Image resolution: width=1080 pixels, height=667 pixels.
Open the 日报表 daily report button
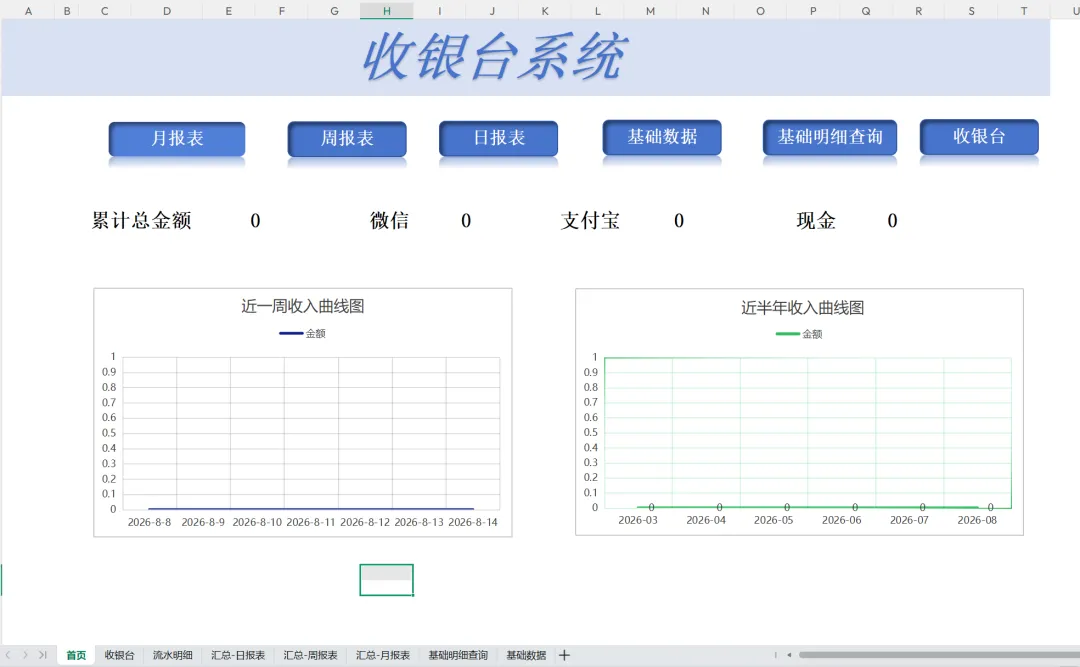499,138
